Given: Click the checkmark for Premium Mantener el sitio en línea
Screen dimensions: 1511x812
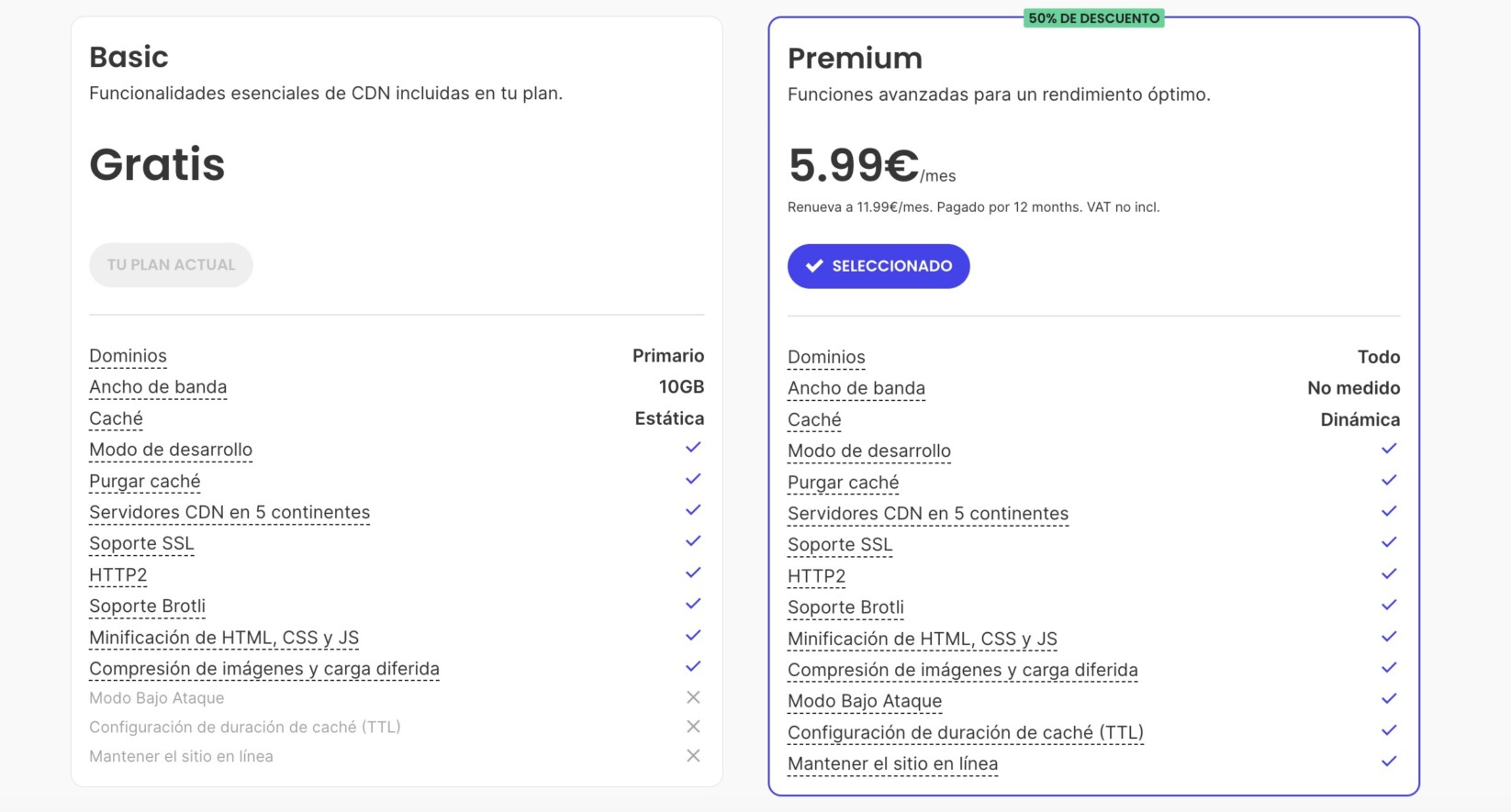Looking at the screenshot, I should point(1389,762).
